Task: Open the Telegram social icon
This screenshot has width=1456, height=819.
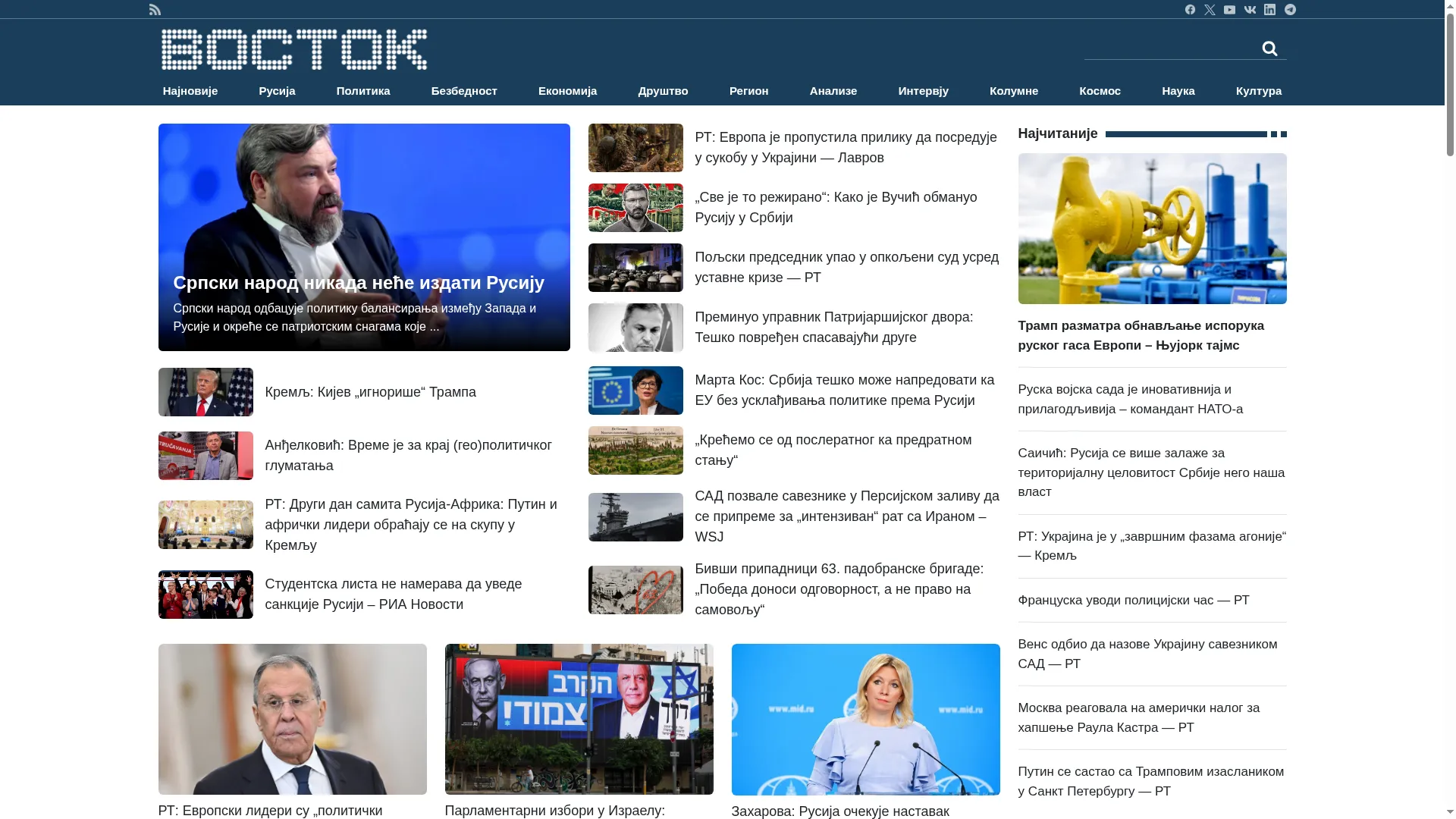Action: [x=1290, y=10]
